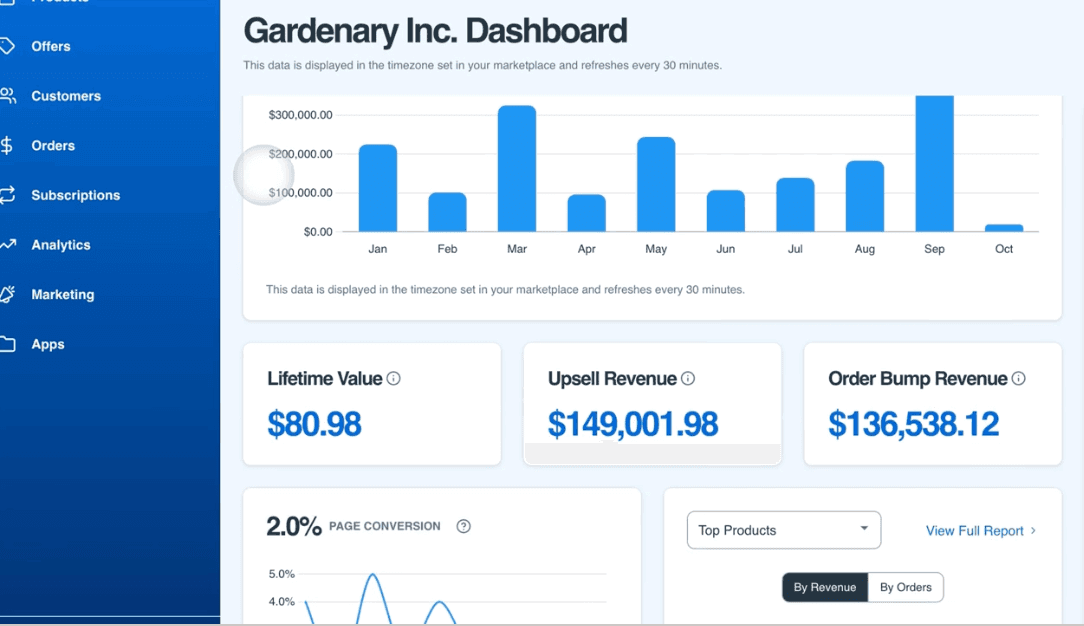The image size is (1084, 626).
Task: Go to Customers section
Action: [66, 96]
